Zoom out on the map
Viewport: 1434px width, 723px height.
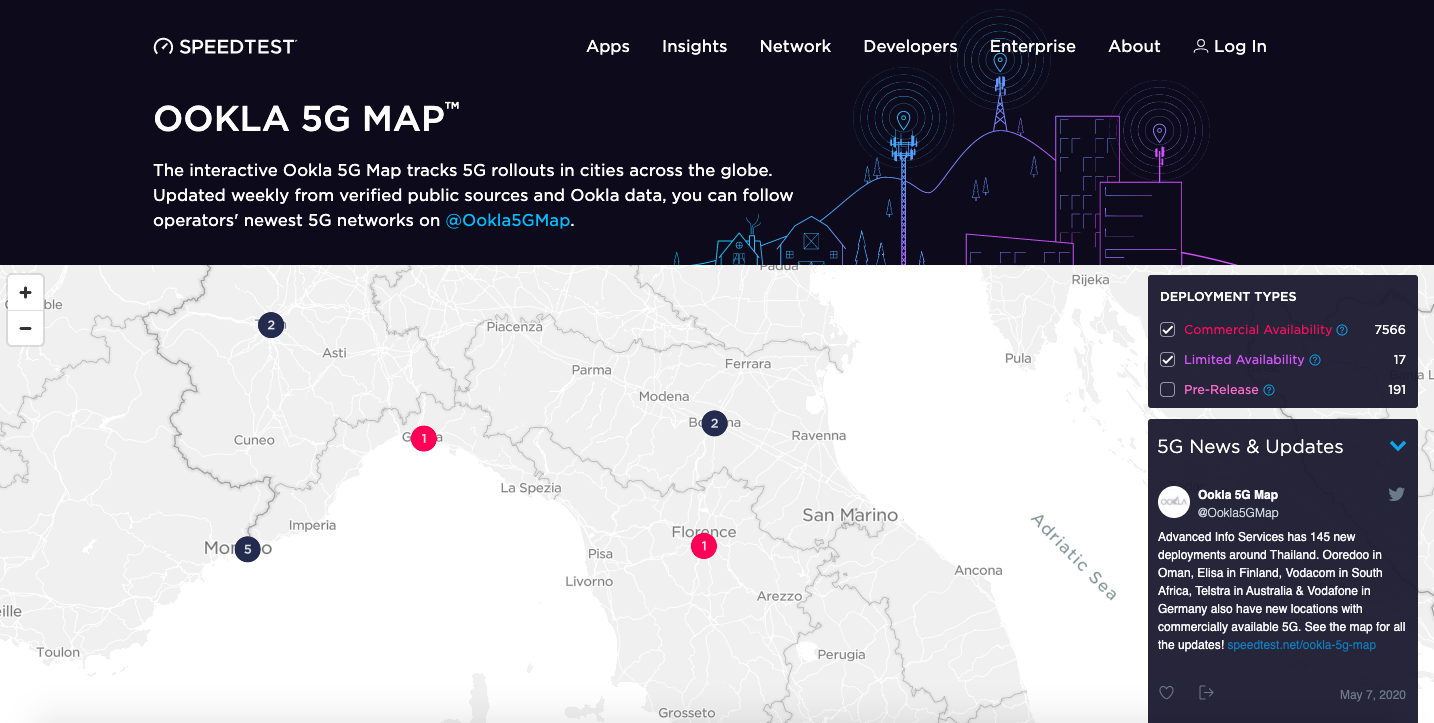click(25, 328)
